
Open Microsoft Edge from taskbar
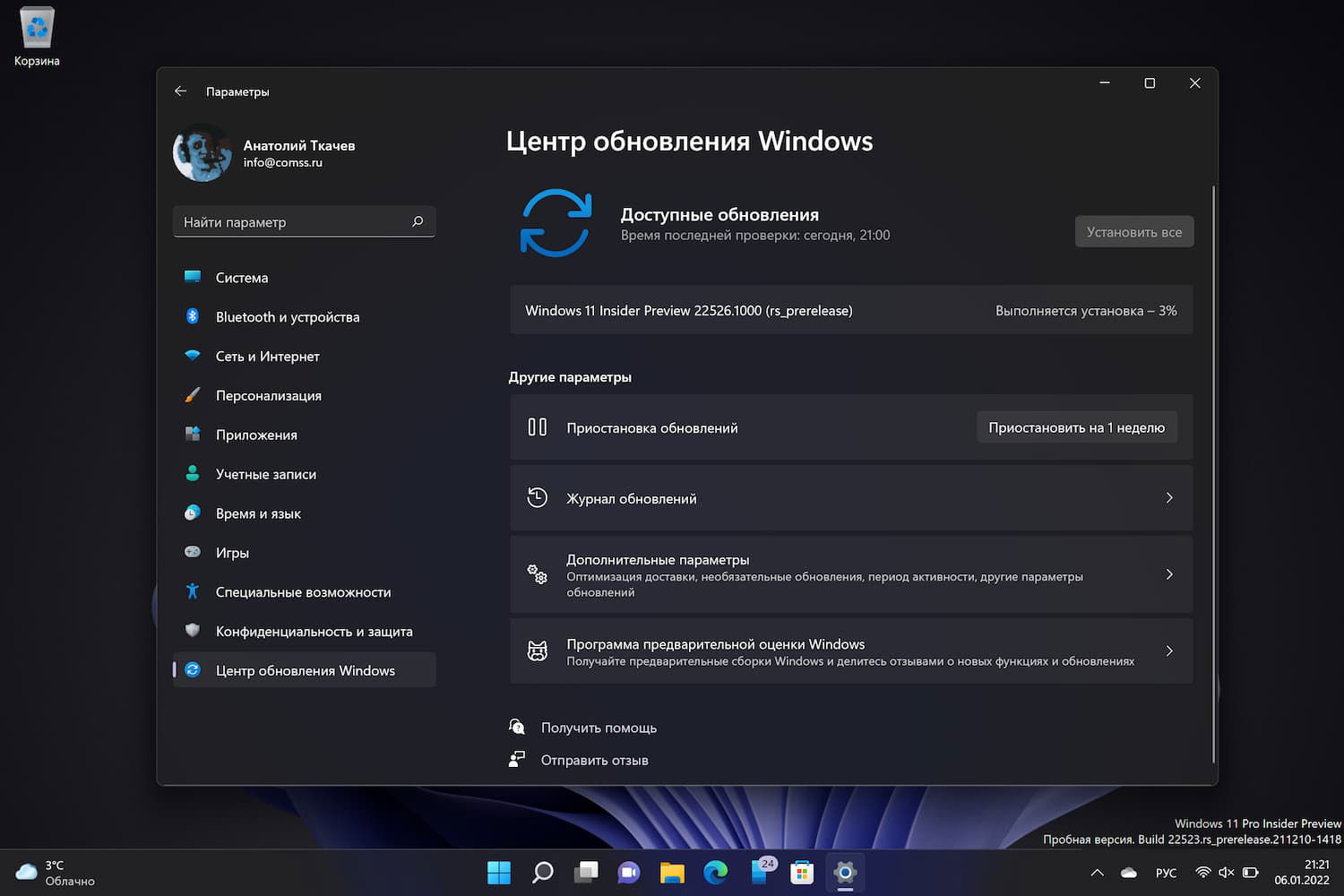(x=715, y=872)
